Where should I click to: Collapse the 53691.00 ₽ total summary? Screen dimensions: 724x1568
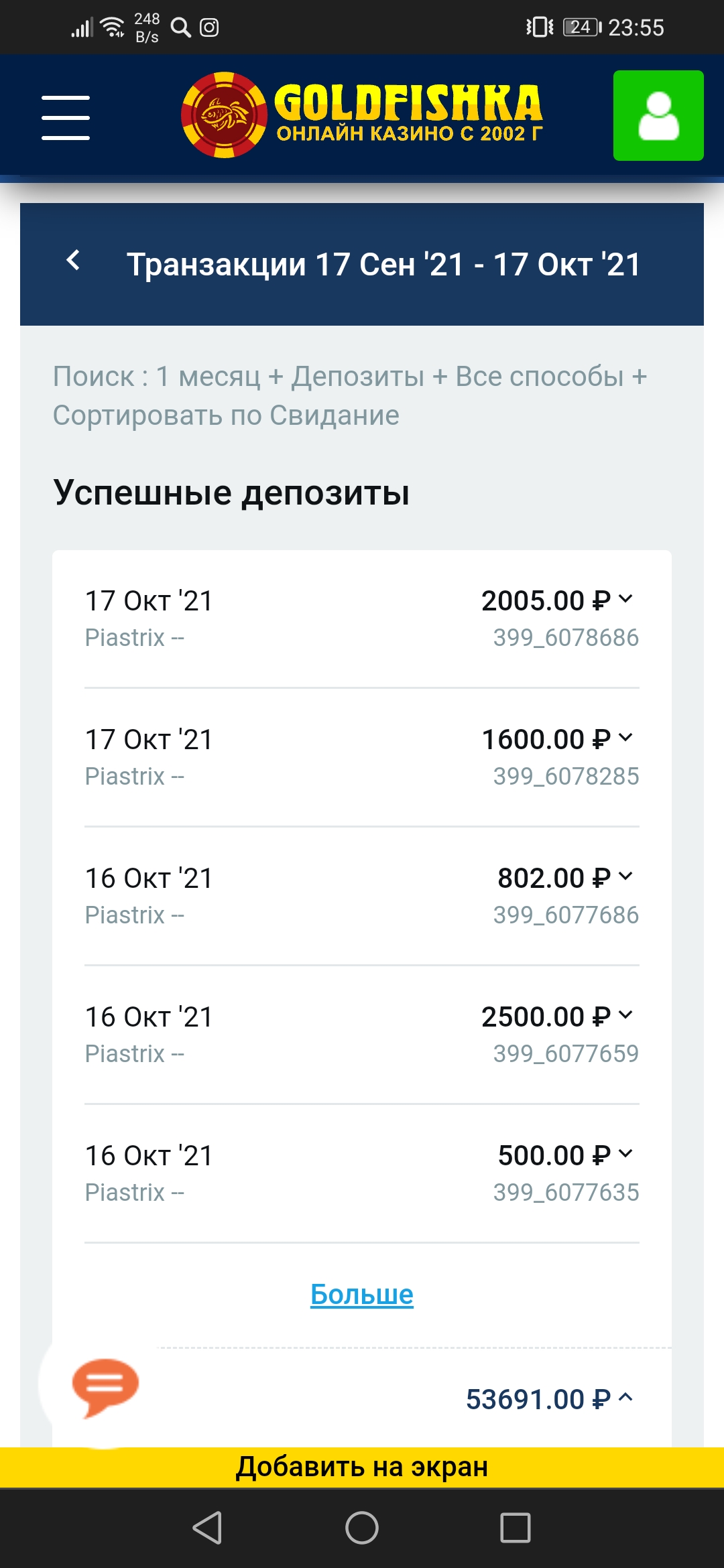tap(625, 1398)
